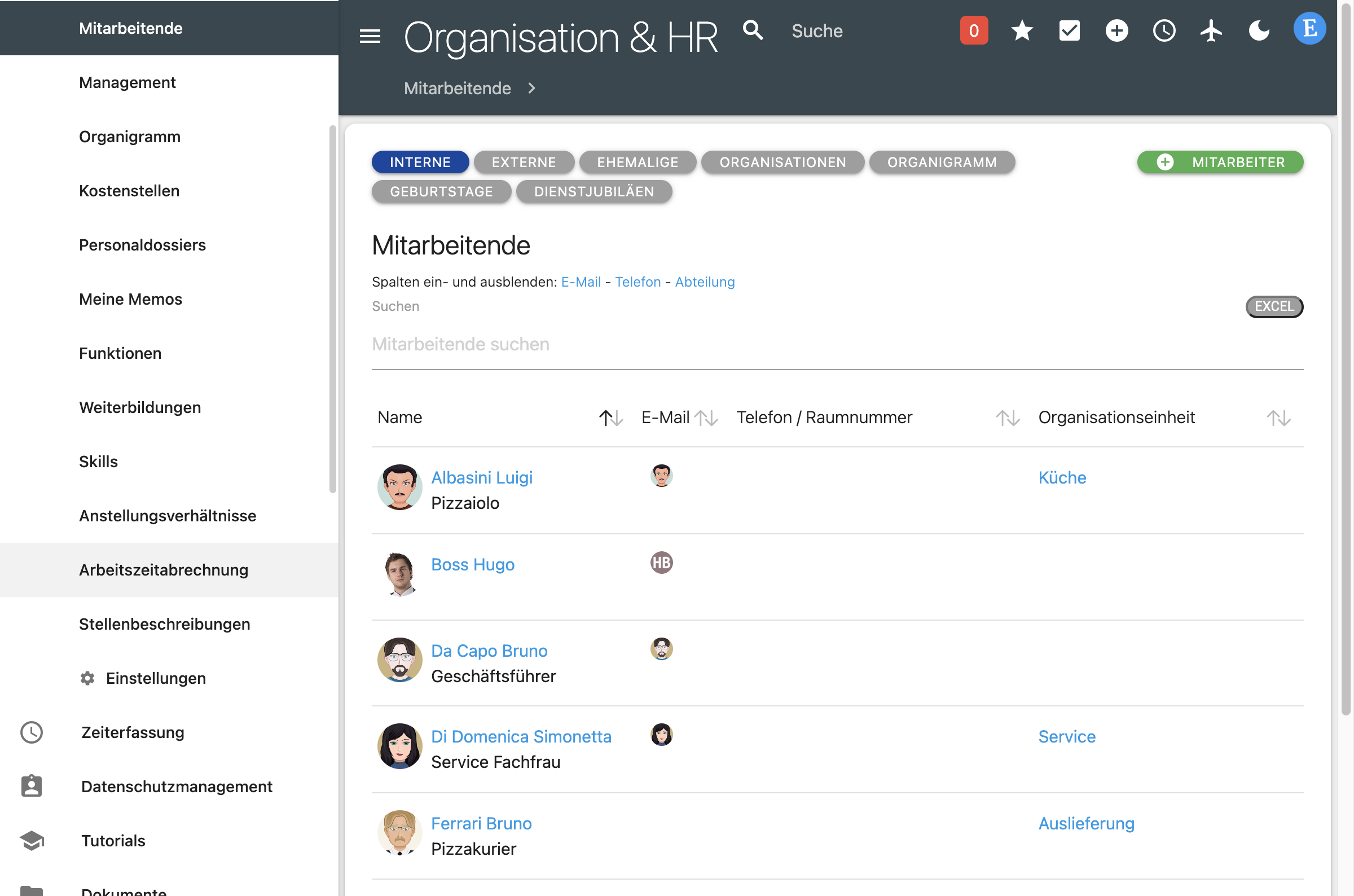Open Ferrari Bruno employee link
Viewport: 1354px width, 896px height.
pos(481,823)
